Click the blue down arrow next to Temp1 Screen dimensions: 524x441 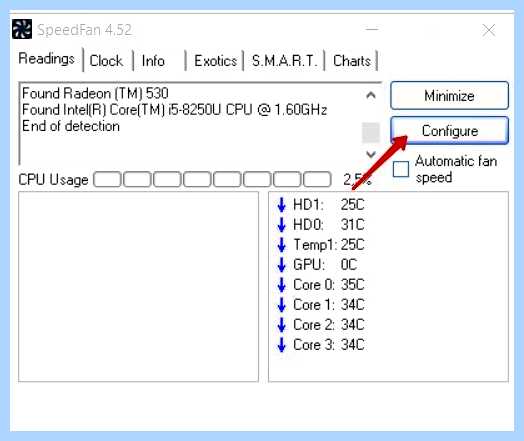[281, 245]
